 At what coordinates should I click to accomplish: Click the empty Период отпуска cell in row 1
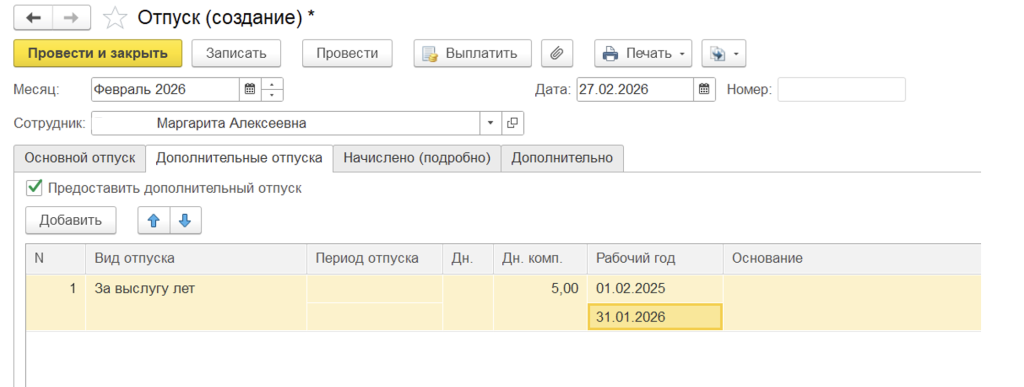click(375, 288)
